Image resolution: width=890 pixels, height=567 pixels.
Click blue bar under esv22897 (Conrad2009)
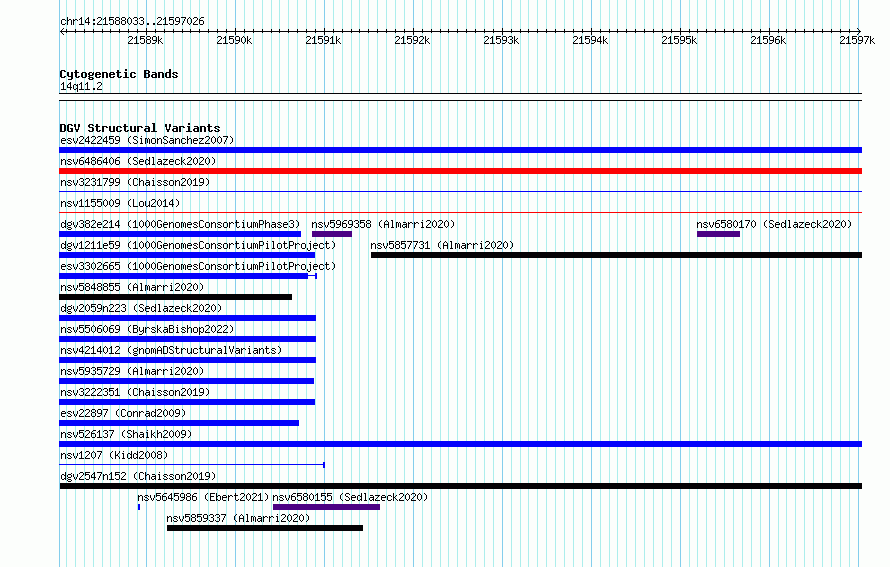tap(179, 423)
